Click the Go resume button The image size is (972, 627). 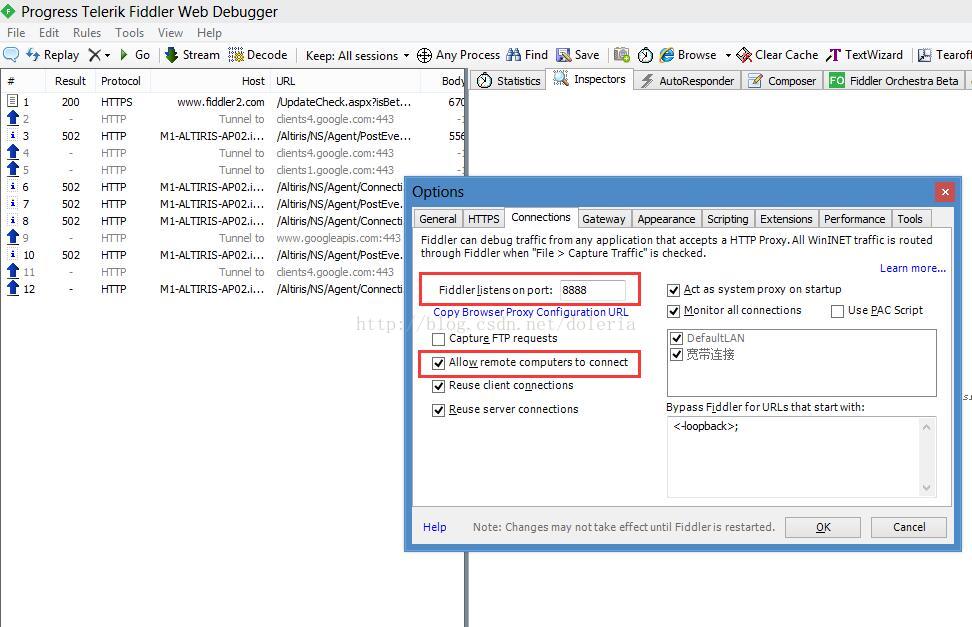[135, 55]
